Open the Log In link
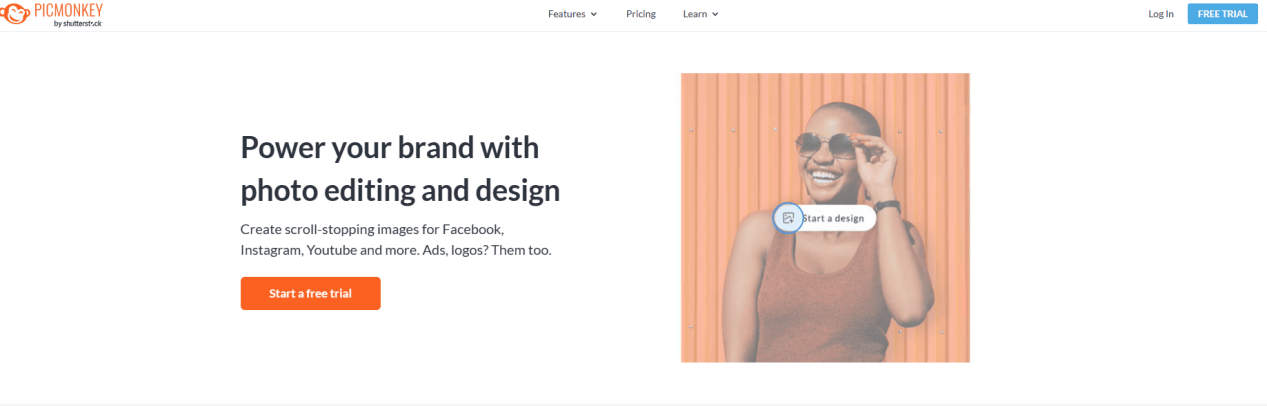 coord(1161,14)
